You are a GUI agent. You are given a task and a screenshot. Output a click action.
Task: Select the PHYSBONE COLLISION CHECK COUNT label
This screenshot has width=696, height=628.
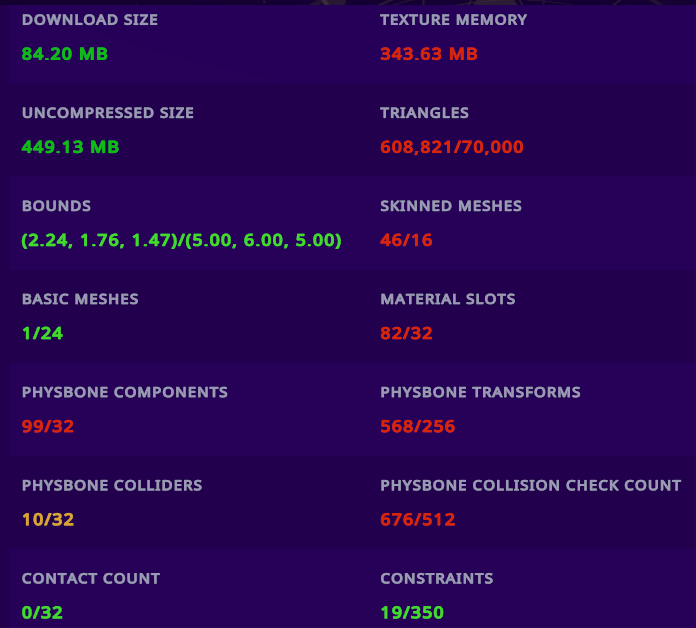click(531, 486)
